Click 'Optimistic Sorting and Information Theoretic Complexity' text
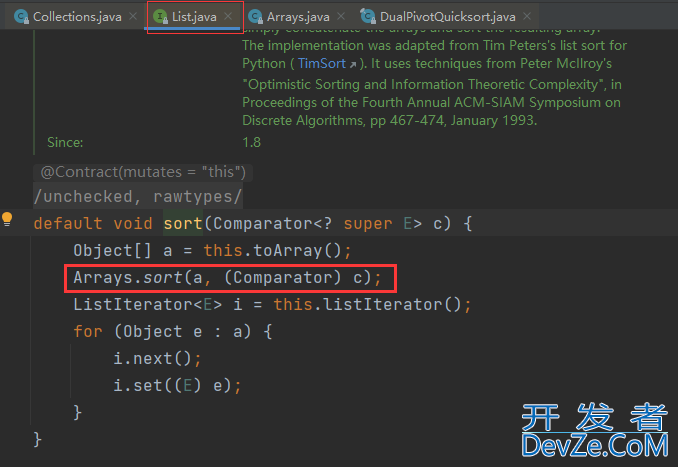This screenshot has width=678, height=467. pyautogui.click(x=424, y=84)
